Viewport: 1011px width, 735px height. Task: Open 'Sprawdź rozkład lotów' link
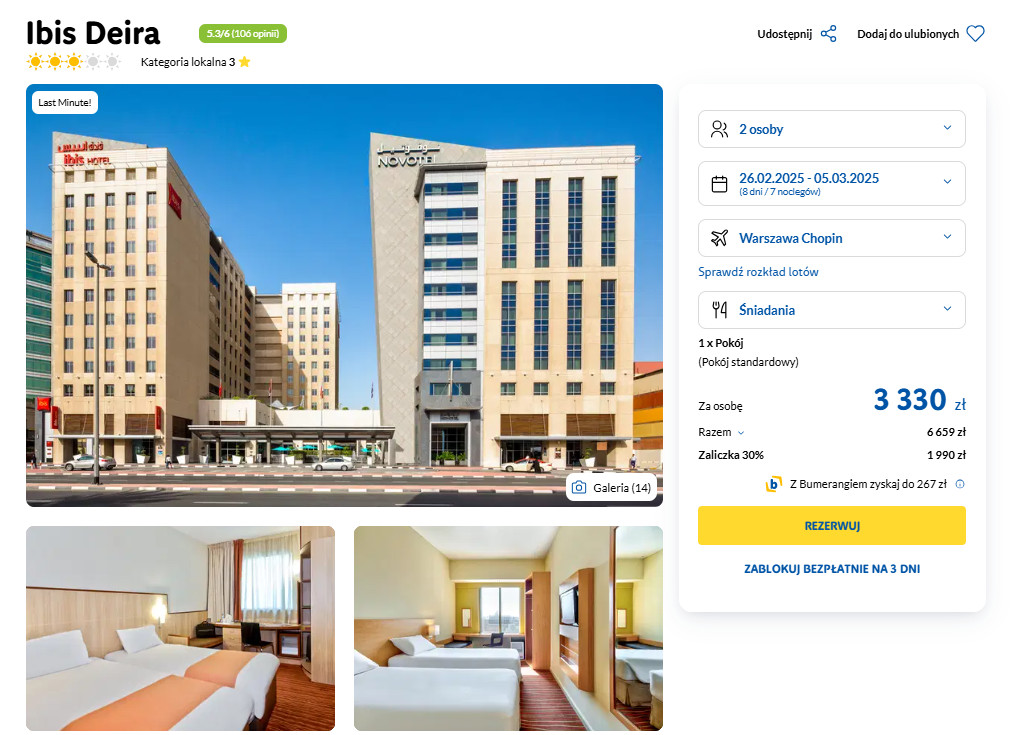pos(758,272)
